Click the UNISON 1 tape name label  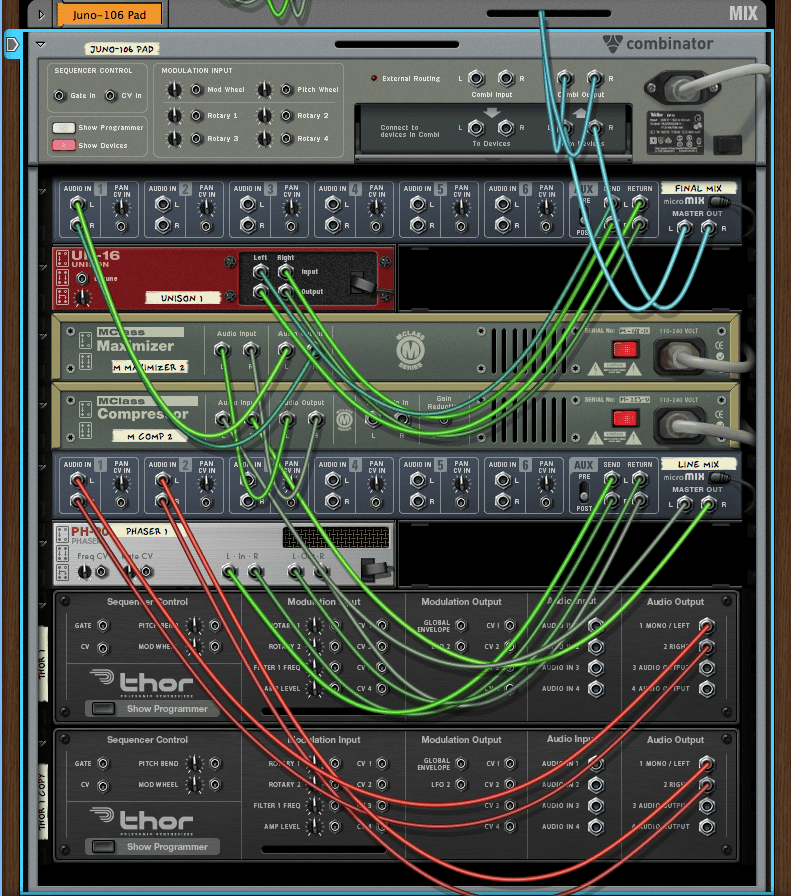pyautogui.click(x=182, y=298)
